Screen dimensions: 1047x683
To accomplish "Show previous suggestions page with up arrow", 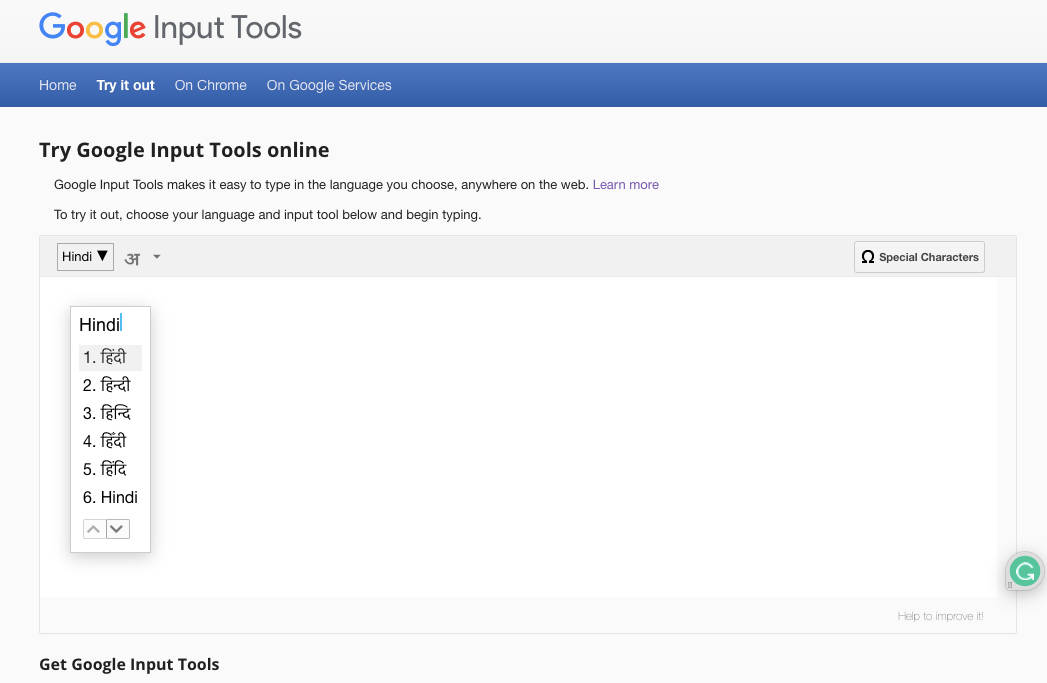I will [94, 529].
